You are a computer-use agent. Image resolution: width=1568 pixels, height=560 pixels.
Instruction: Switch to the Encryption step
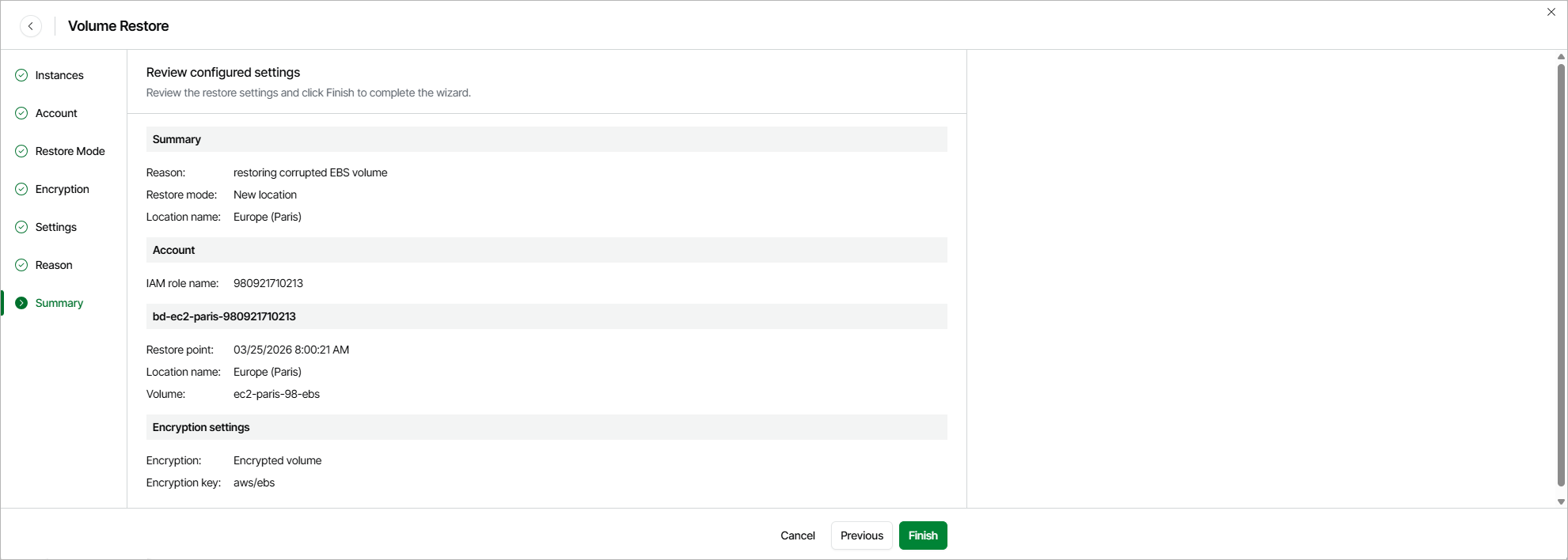62,189
